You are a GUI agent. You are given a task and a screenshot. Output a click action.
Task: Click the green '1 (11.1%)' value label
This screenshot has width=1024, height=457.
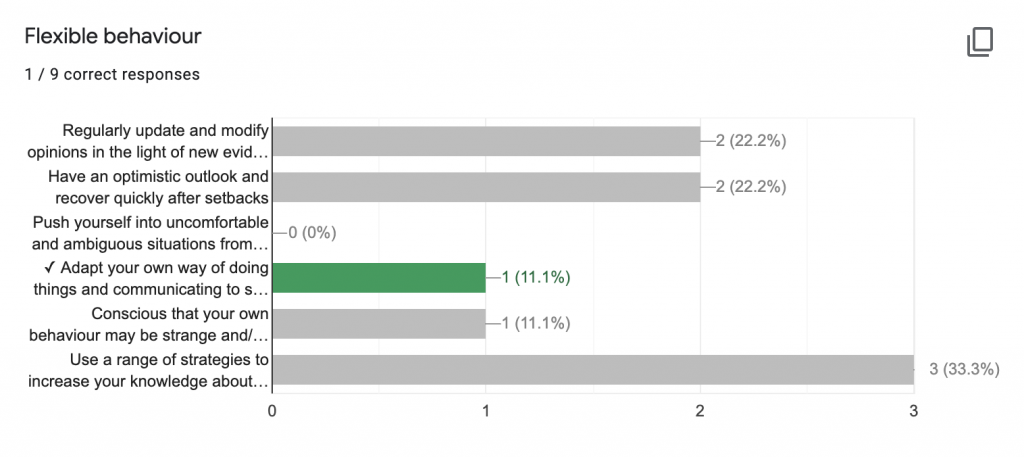tap(535, 278)
